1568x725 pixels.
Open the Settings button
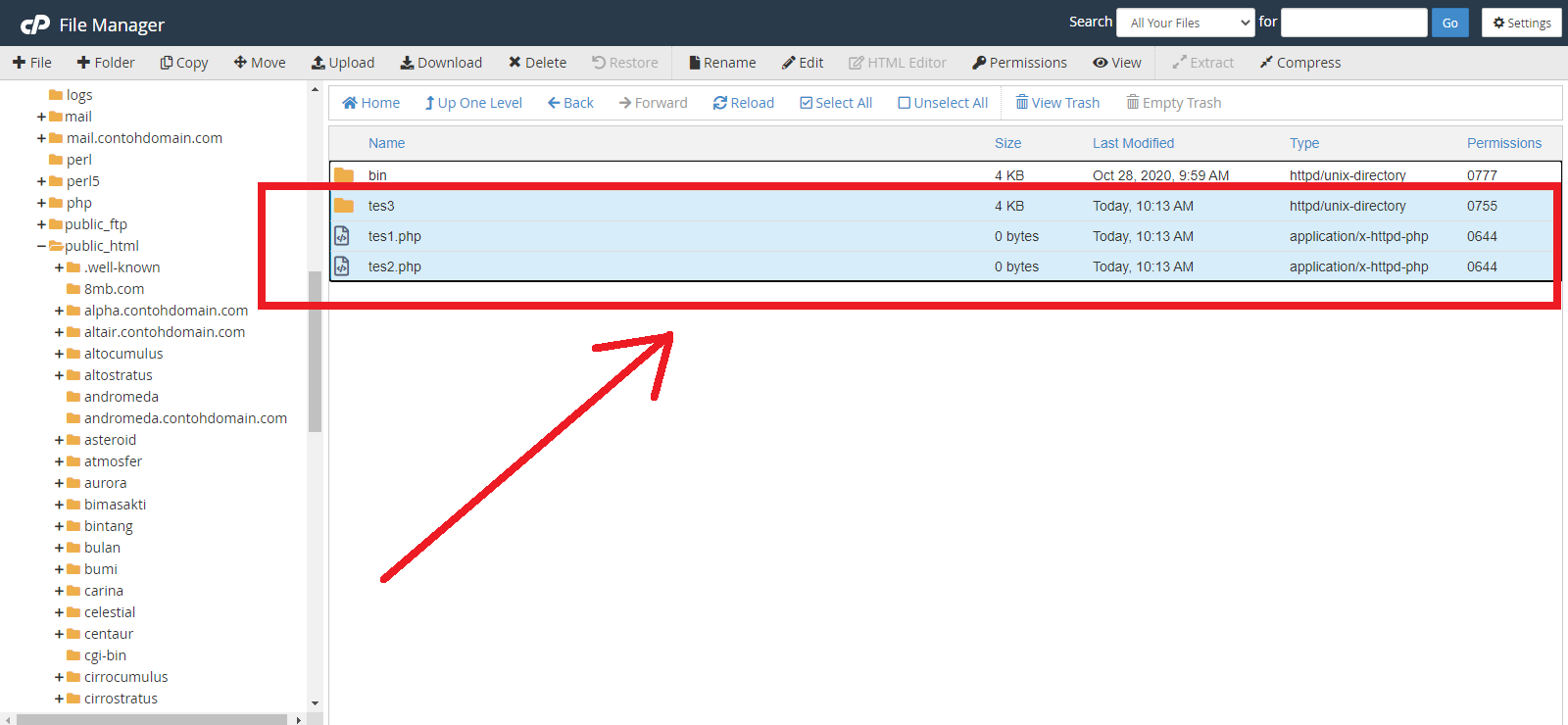click(x=1522, y=23)
